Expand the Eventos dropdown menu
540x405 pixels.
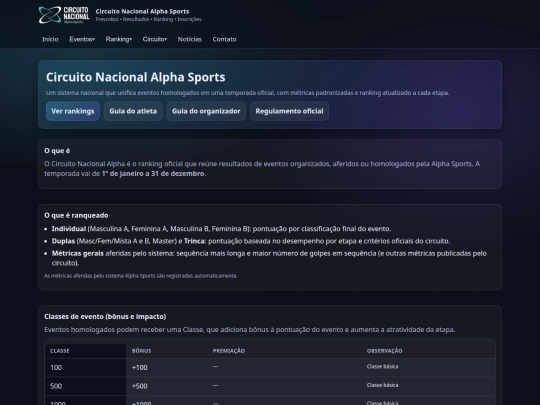82,39
